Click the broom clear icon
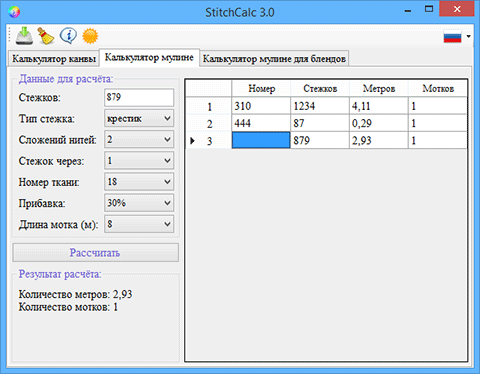 click(x=46, y=36)
